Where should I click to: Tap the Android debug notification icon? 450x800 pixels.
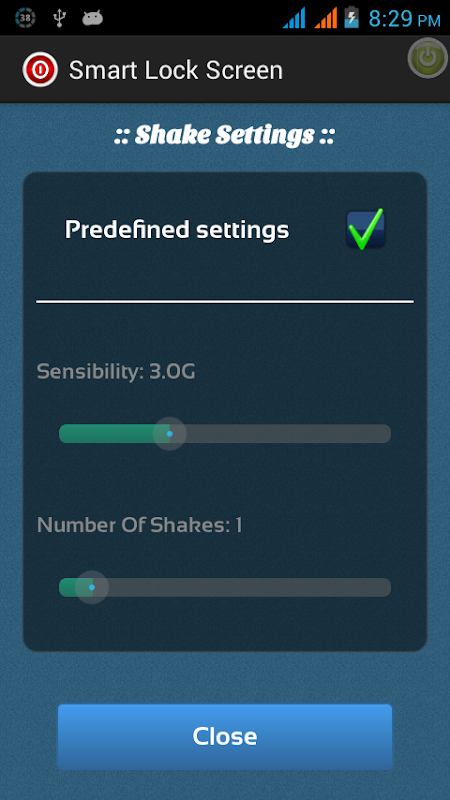[92, 18]
